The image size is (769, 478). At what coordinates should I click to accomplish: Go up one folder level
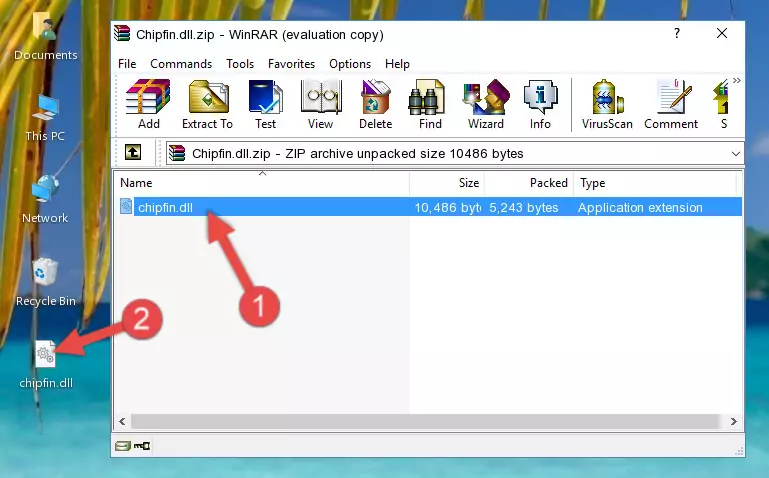(133, 152)
